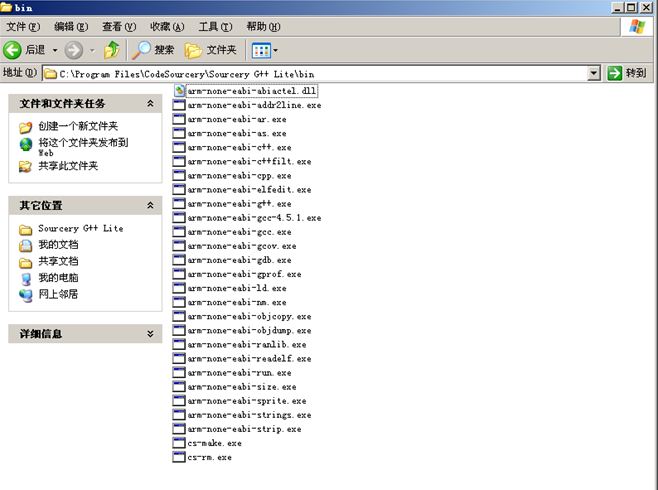Select arm-none-eabi-objcopy.exe icon
Viewport: 658px width, 490px height.
tap(179, 316)
